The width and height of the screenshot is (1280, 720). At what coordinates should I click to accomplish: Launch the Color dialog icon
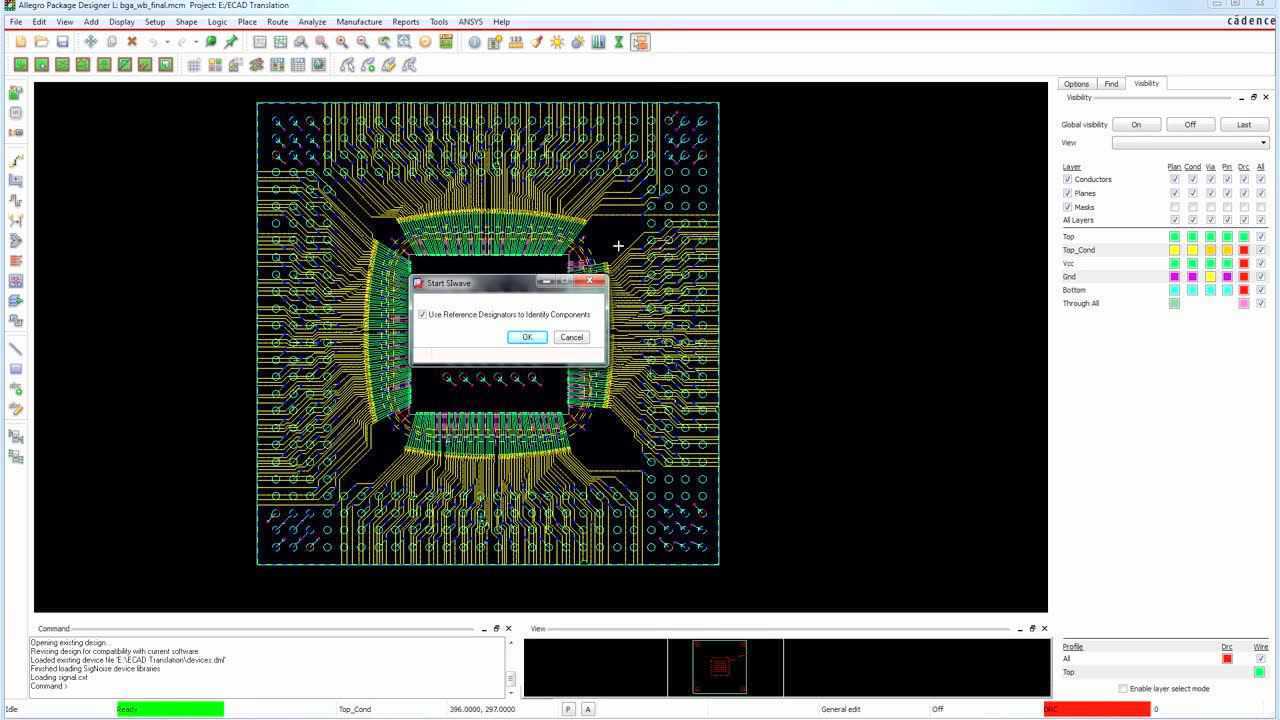[536, 42]
